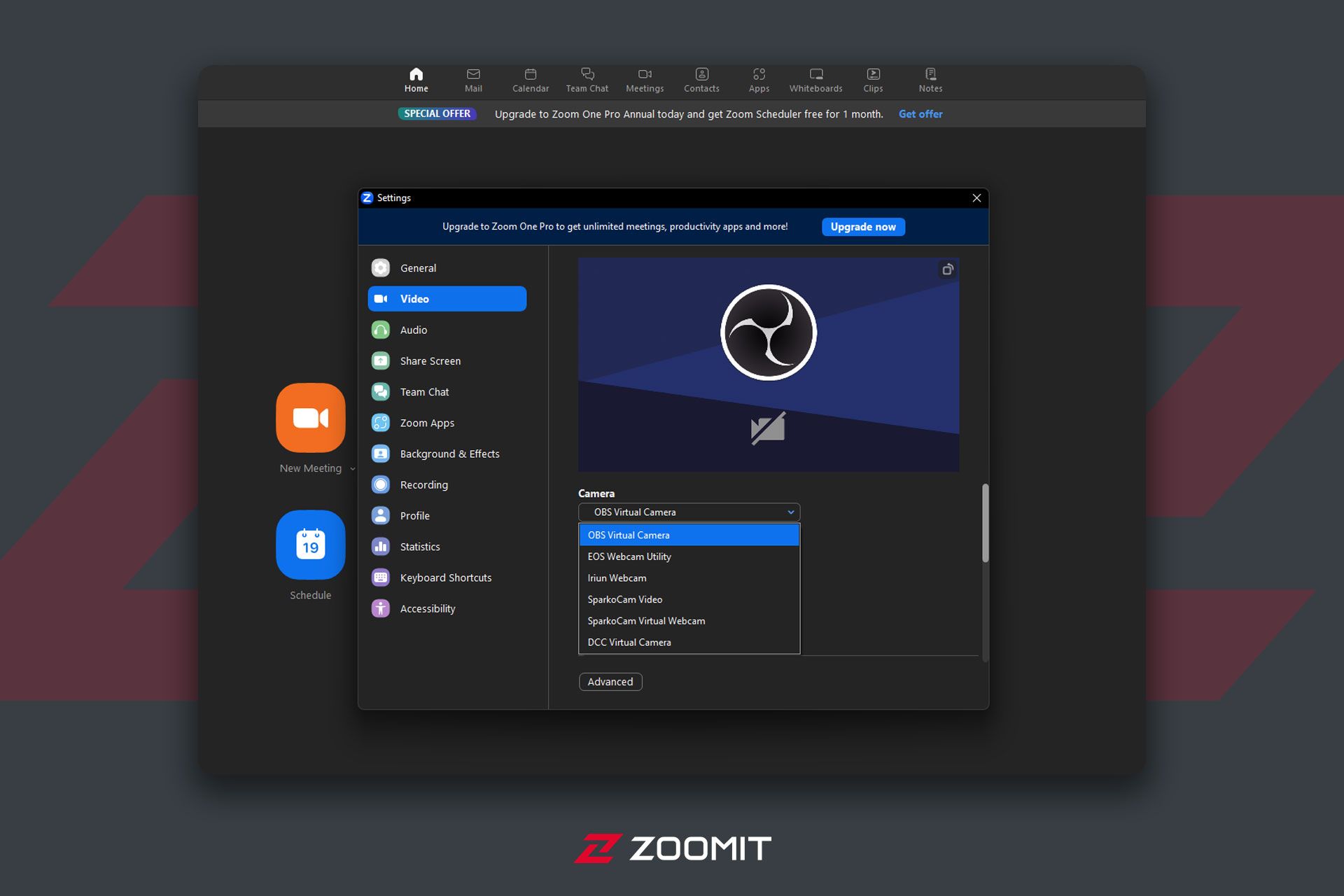
Task: Open Accessibility settings
Action: click(447, 608)
